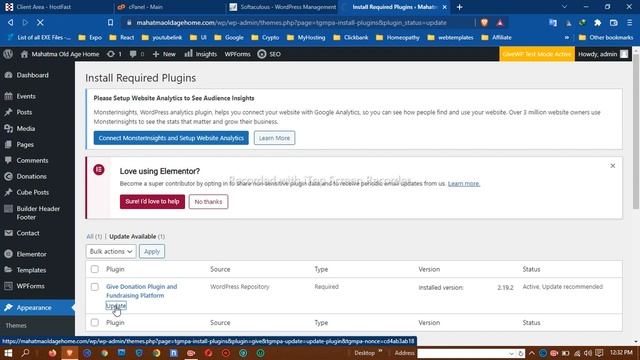
Task: Open Howdy, admin account menu
Action: [603, 54]
